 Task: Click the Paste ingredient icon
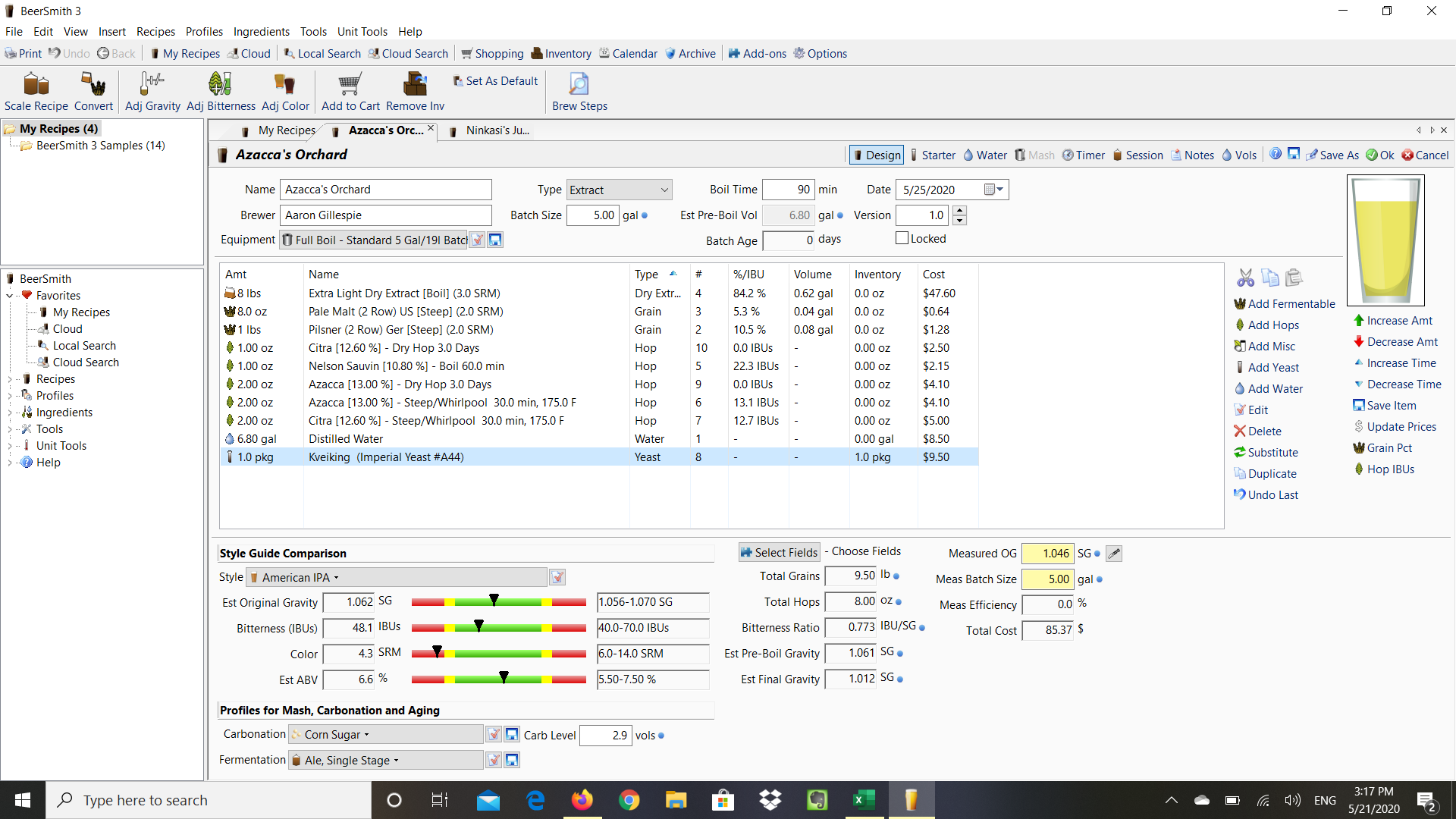[1294, 278]
